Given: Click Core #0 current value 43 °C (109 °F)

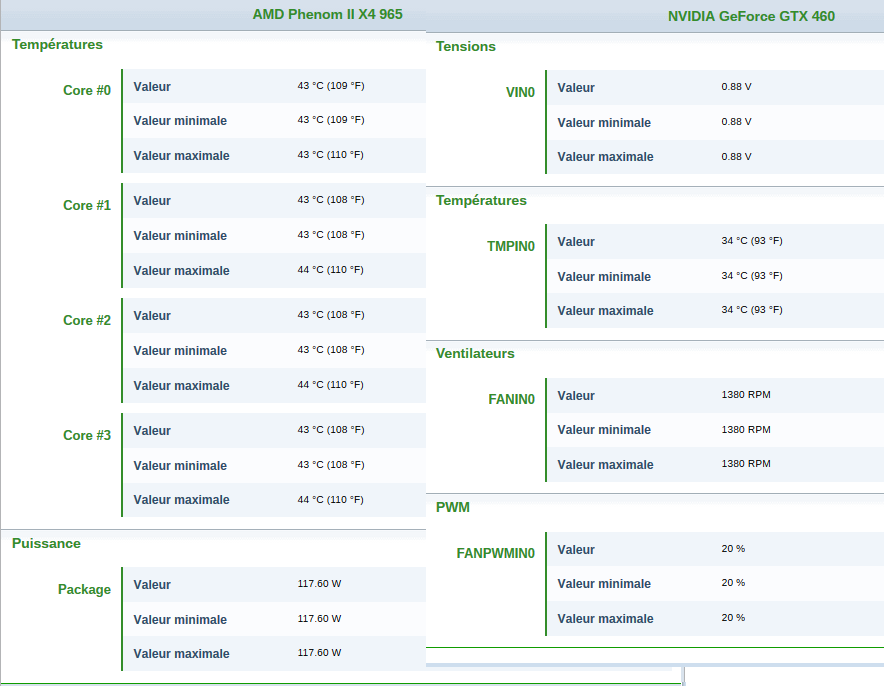Looking at the screenshot, I should pos(331,86).
